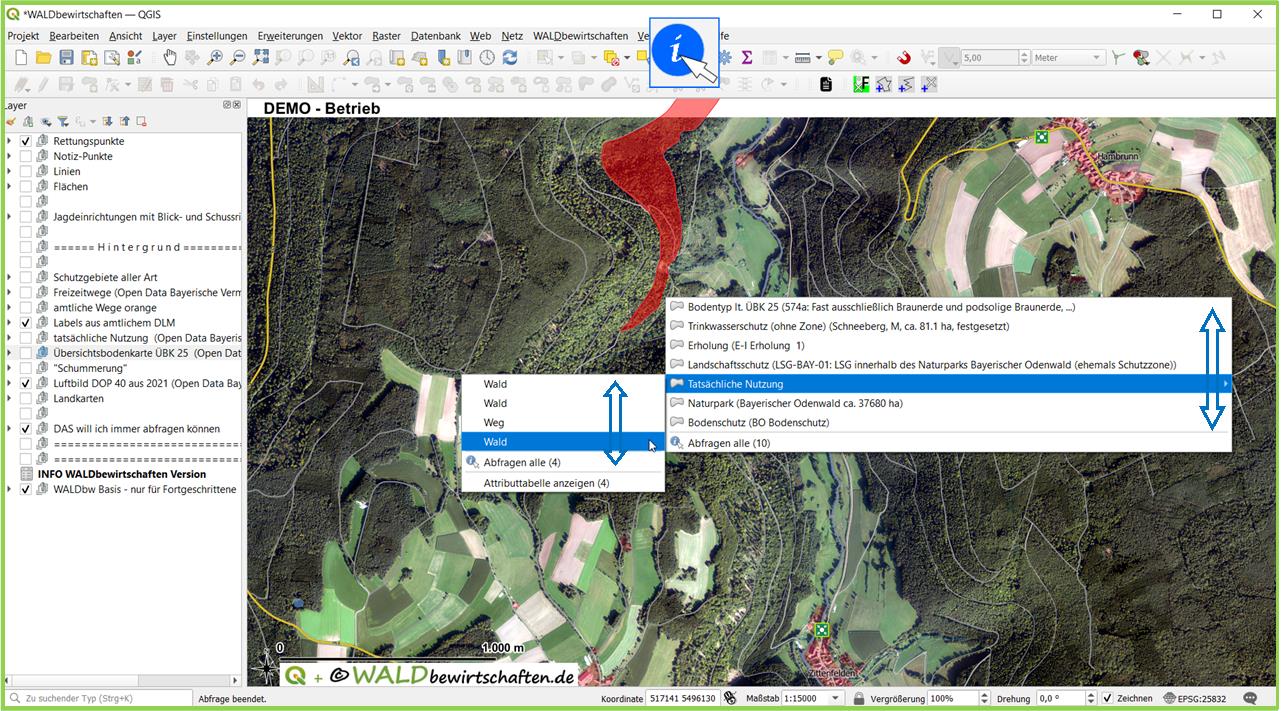
Task: Activate the Zoom In magnifier tool
Action: click(214, 58)
